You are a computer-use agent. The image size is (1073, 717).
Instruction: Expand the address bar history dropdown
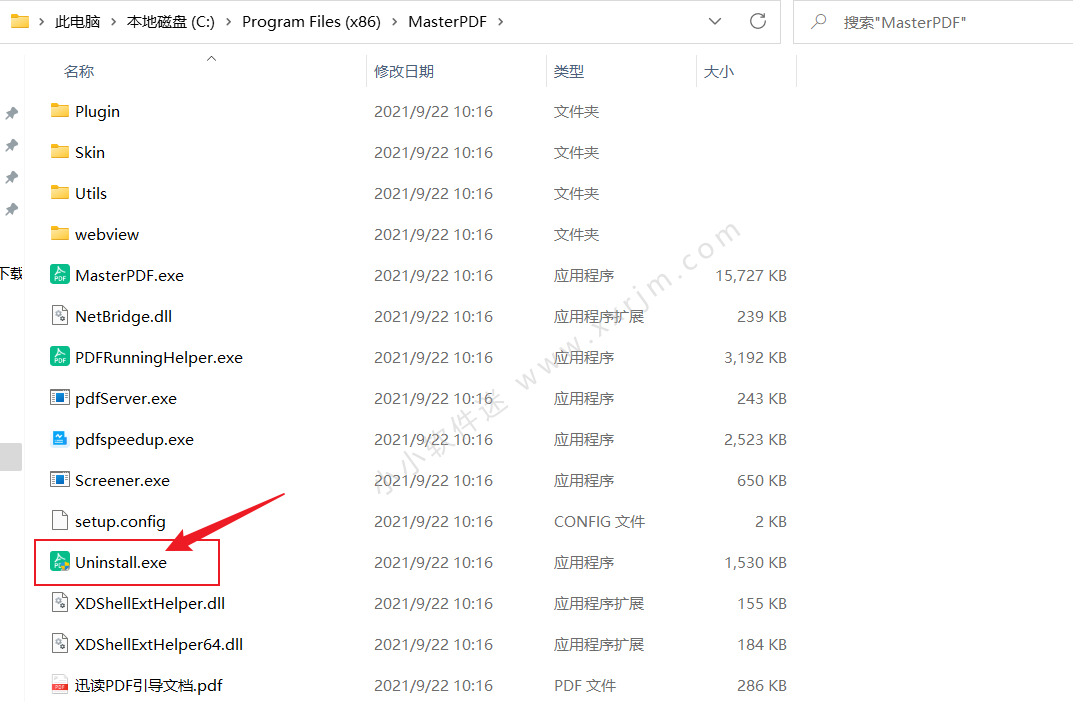715,22
